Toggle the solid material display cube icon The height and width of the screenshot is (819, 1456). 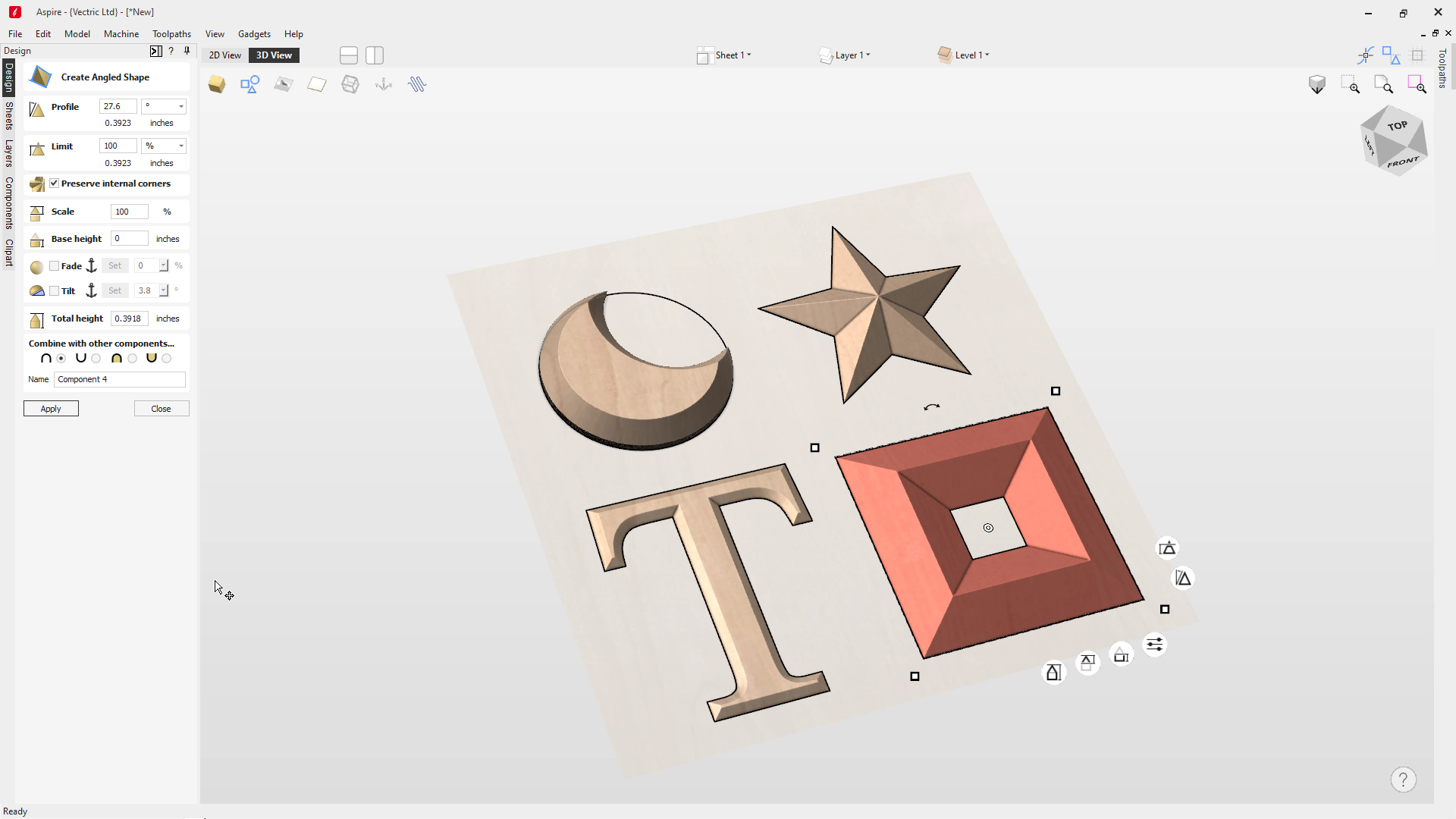point(217,84)
